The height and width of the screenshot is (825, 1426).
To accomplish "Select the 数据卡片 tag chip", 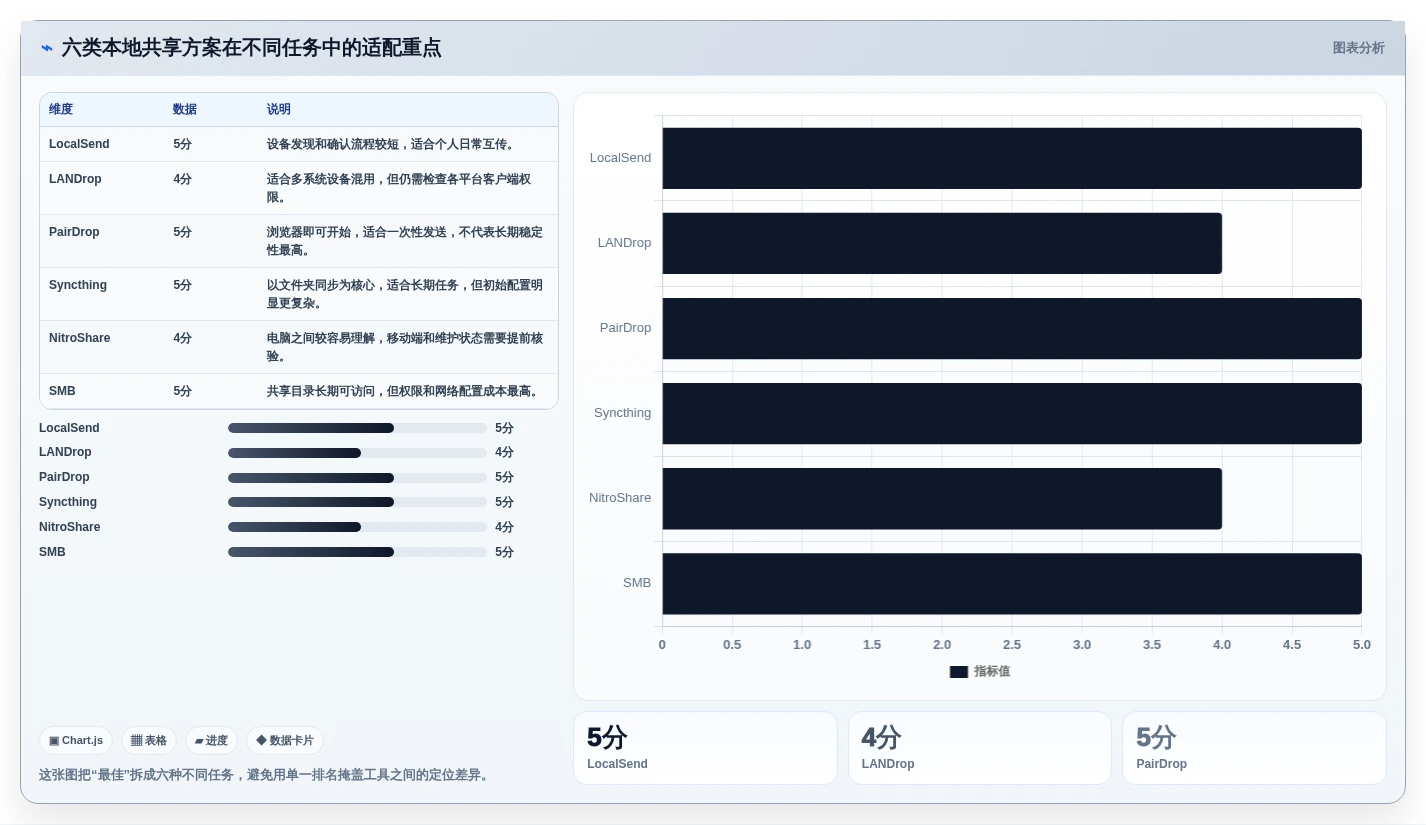I will click(x=285, y=740).
